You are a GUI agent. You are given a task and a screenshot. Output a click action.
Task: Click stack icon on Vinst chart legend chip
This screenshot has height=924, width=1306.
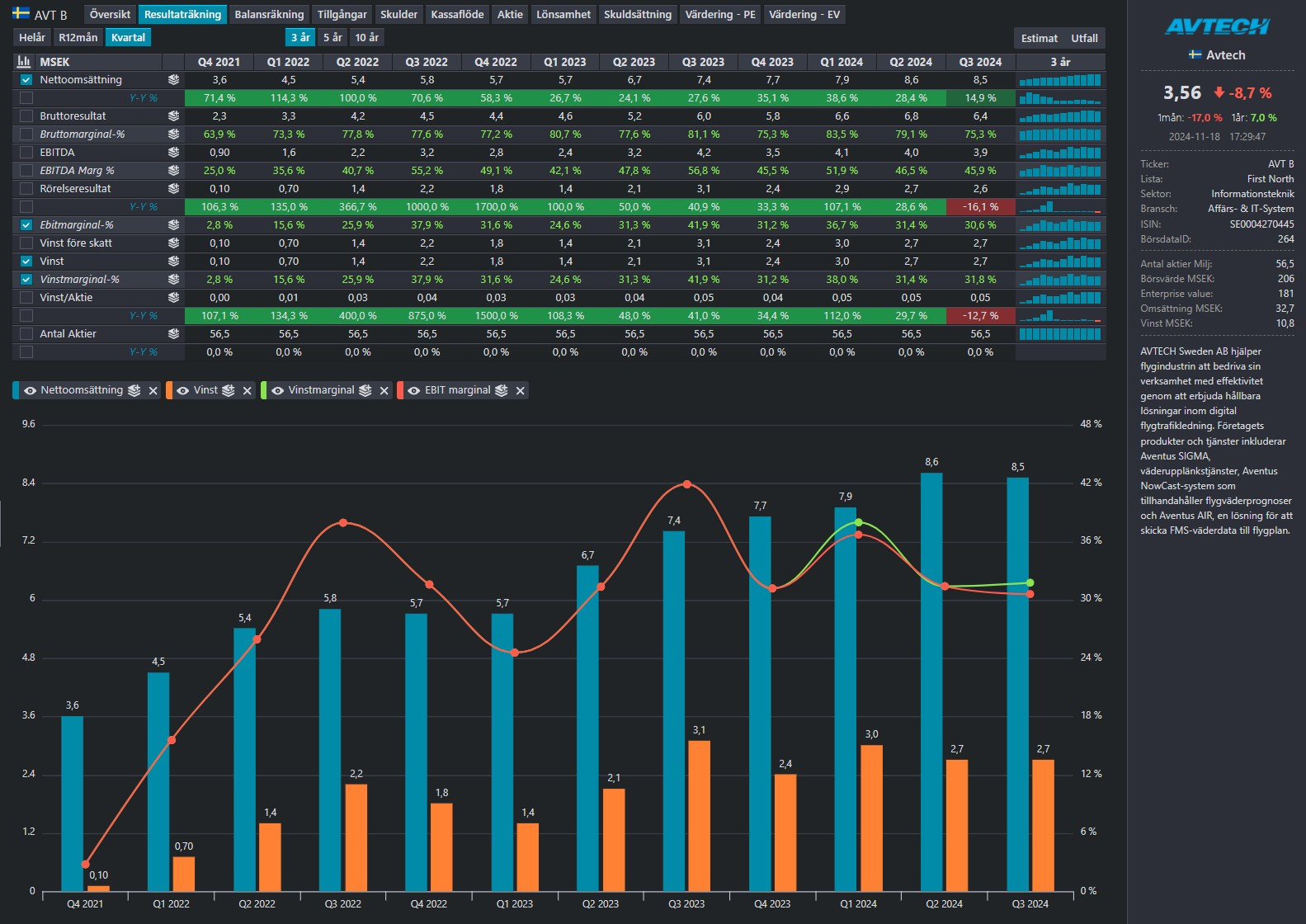click(229, 390)
